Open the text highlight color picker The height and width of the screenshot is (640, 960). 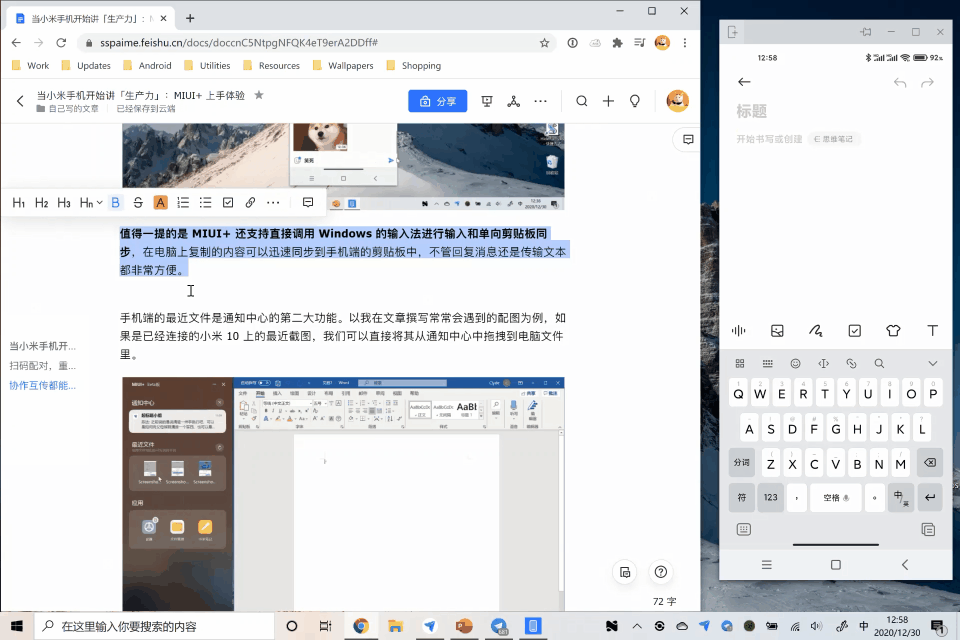click(160, 203)
